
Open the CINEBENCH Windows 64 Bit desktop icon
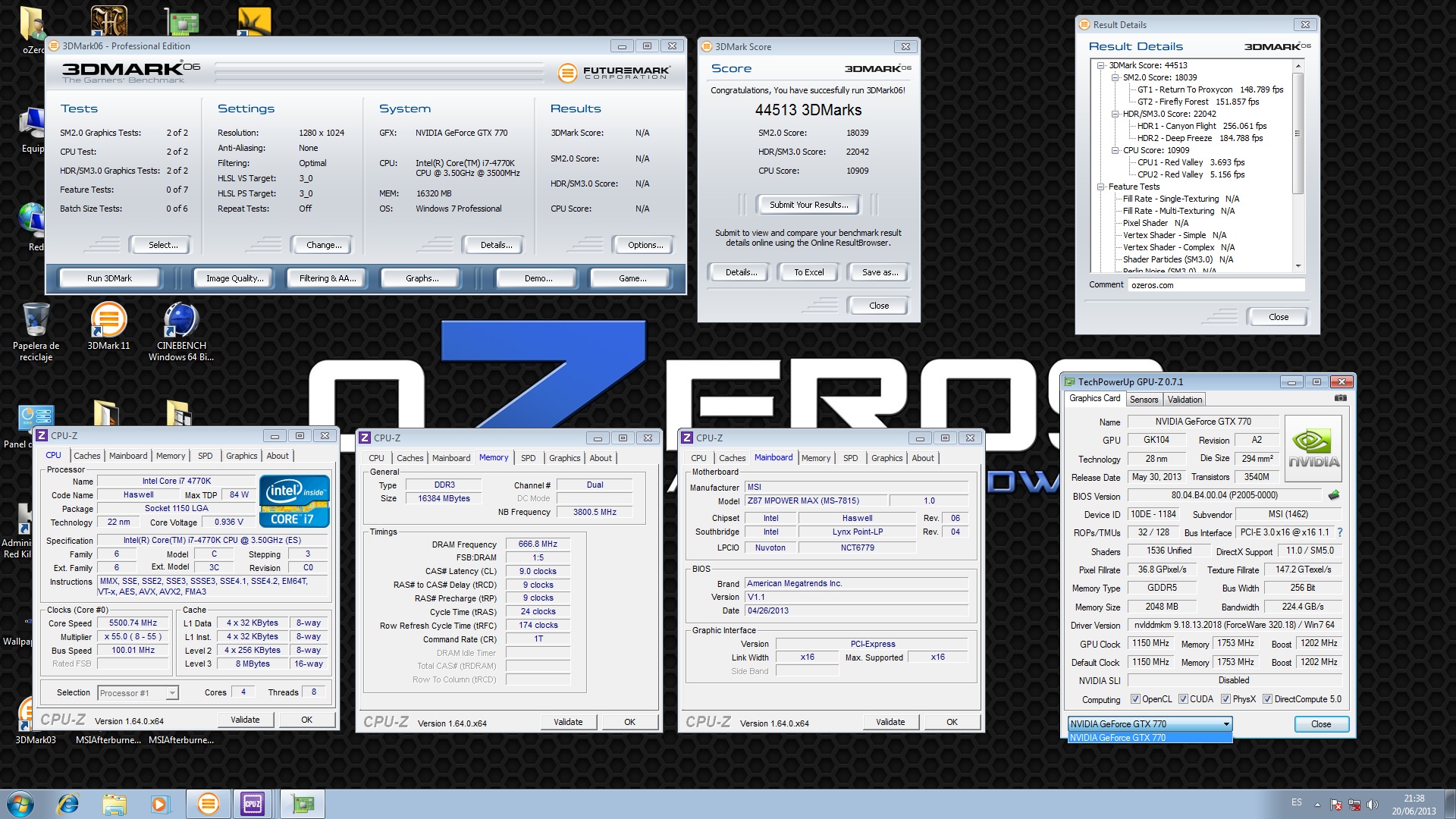(x=181, y=331)
